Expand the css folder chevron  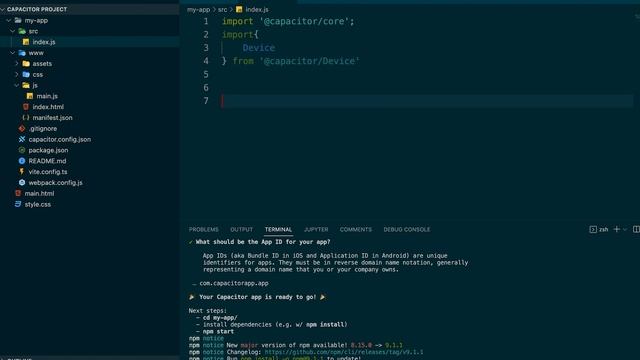[x=17, y=74]
